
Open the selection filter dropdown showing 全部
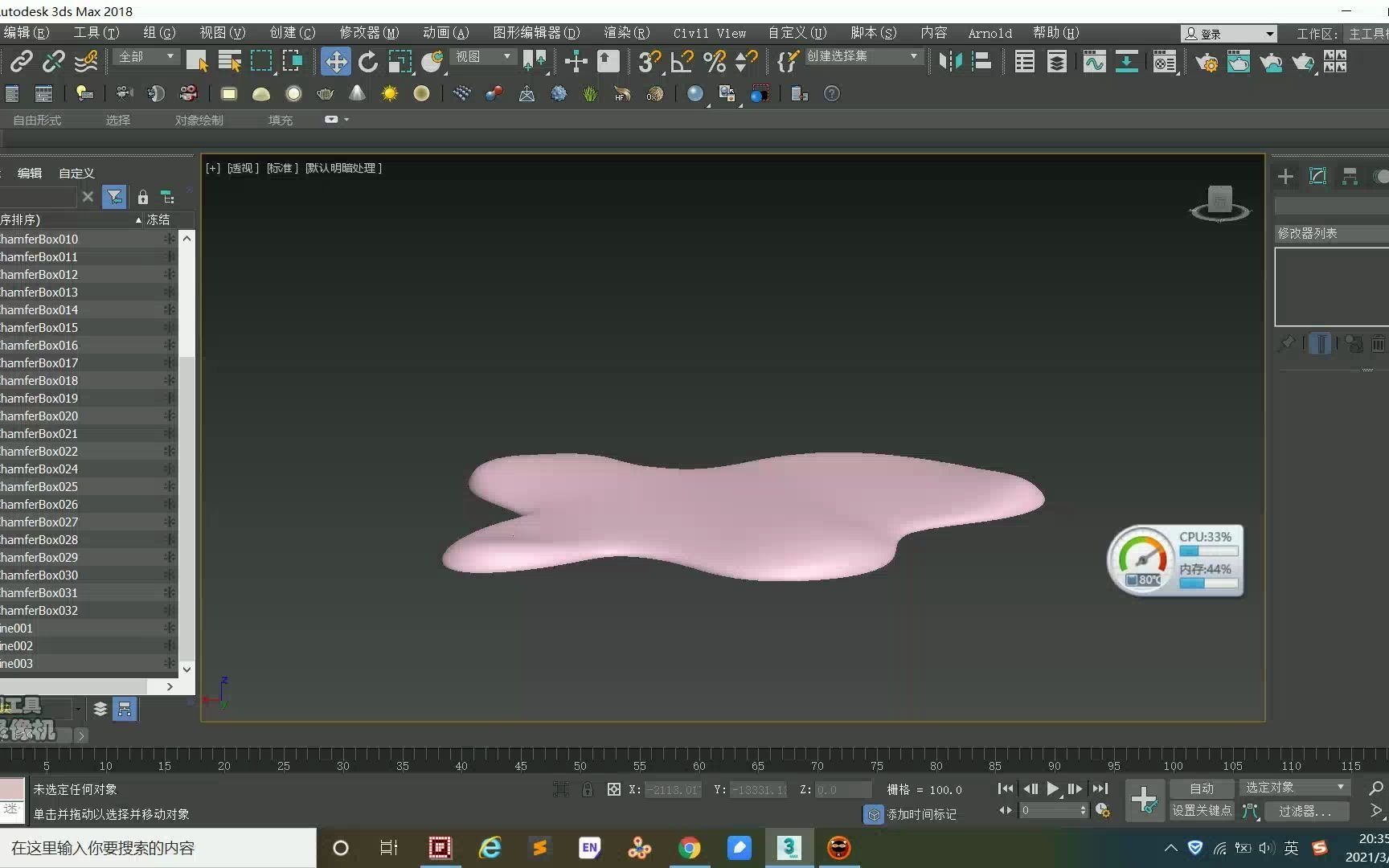145,57
